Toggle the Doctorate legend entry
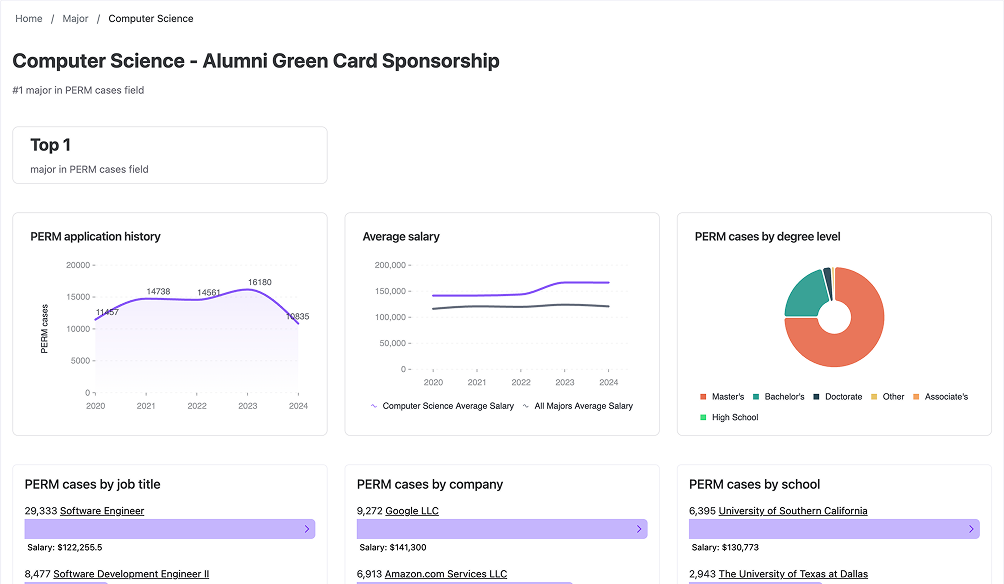The width and height of the screenshot is (1004, 584). (x=837, y=397)
